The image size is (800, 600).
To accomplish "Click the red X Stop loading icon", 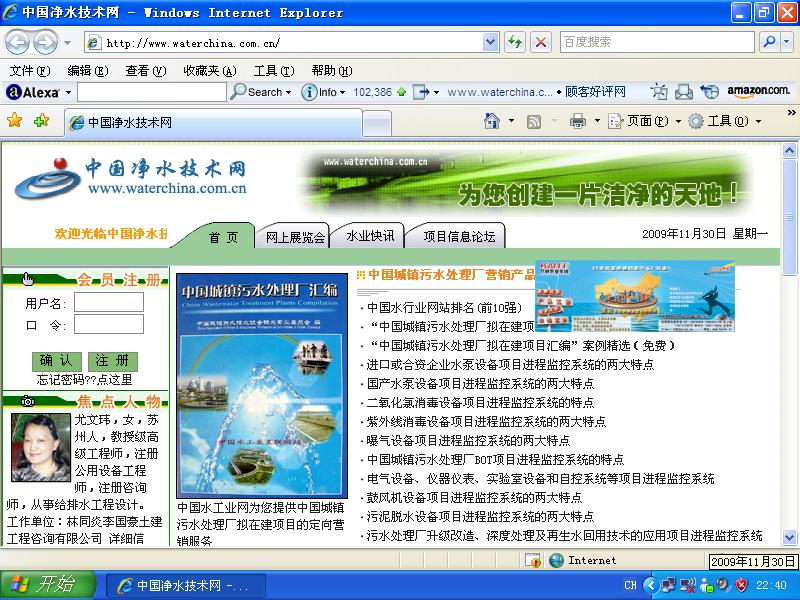I will coord(541,42).
